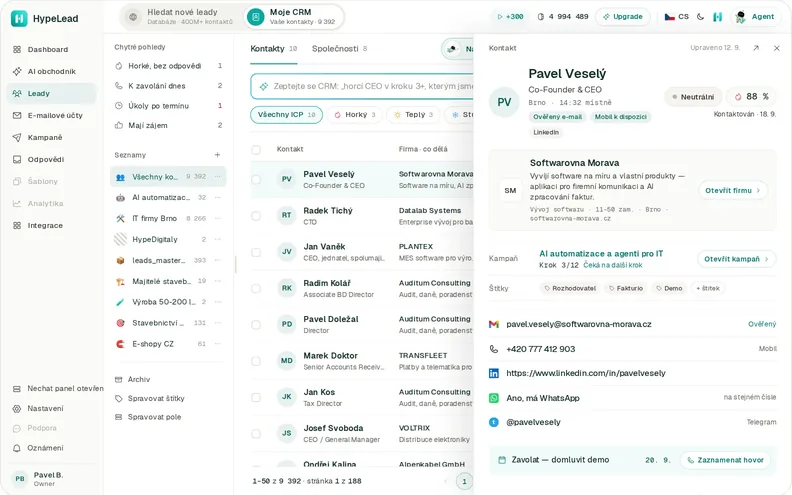
Task: Add a tag with + štítek
Action: coord(708,288)
